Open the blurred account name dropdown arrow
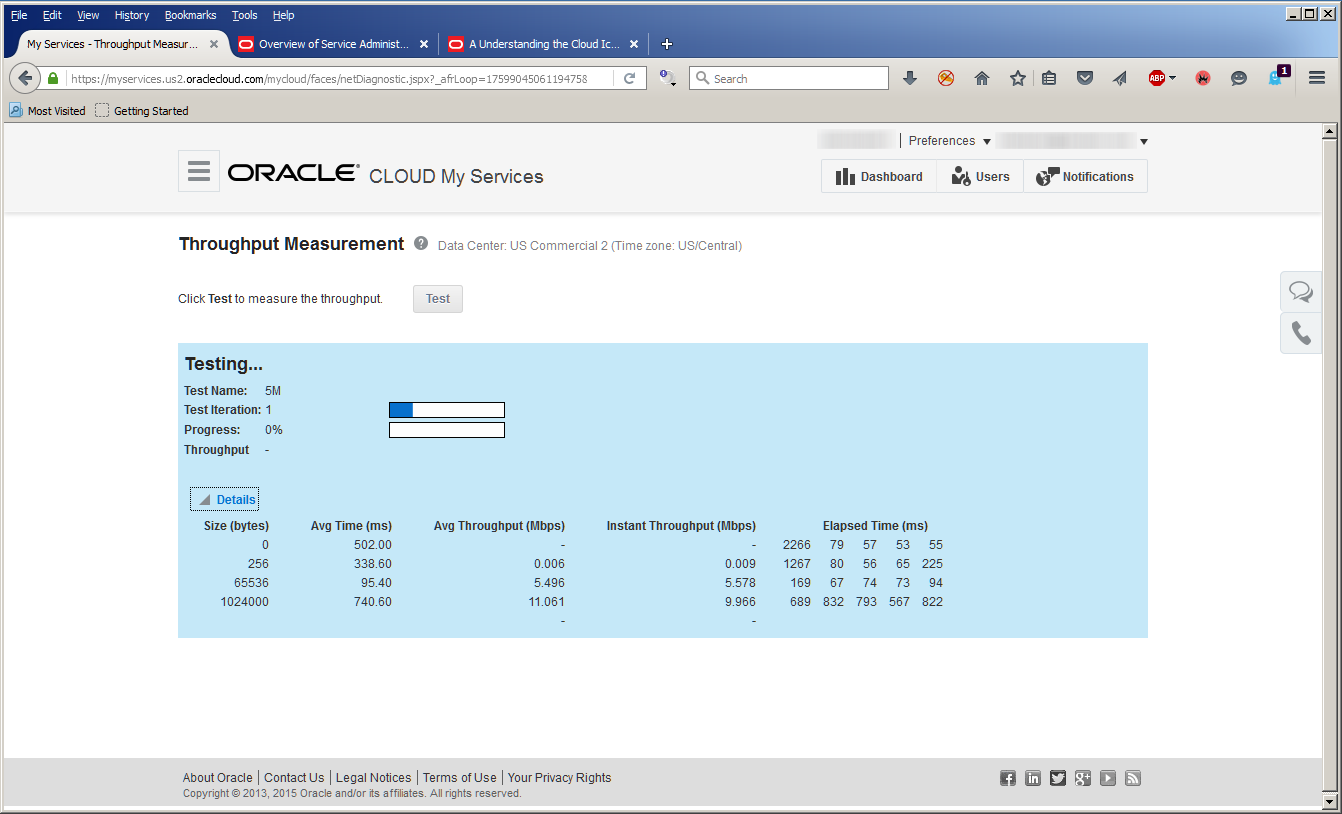The image size is (1342, 814). coord(1144,142)
